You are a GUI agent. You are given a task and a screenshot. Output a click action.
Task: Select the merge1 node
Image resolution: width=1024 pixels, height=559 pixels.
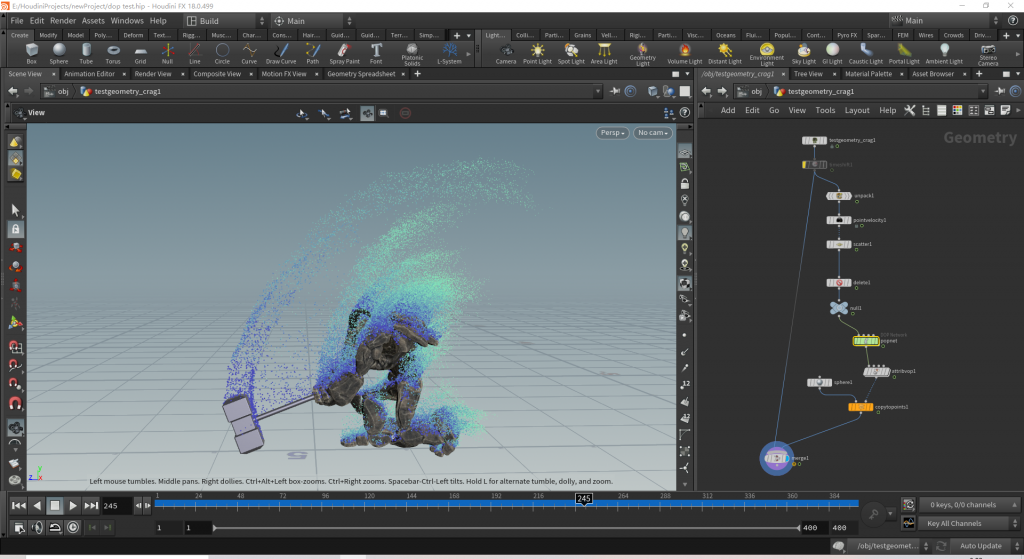click(x=776, y=458)
